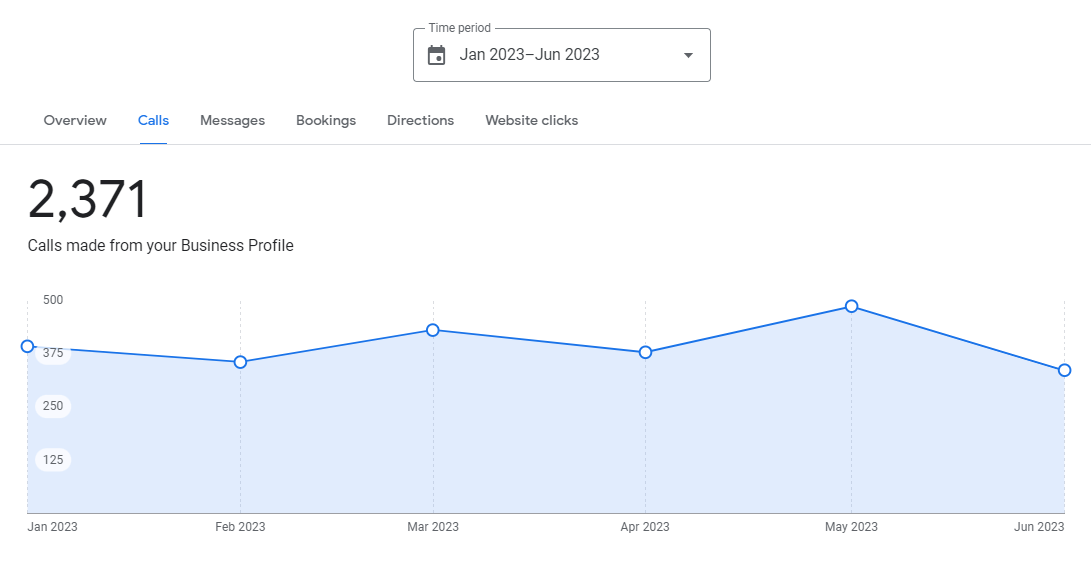Viewport: 1091px width, 562px height.
Task: Click the Mar 2023 x-axis label
Action: coord(433,527)
